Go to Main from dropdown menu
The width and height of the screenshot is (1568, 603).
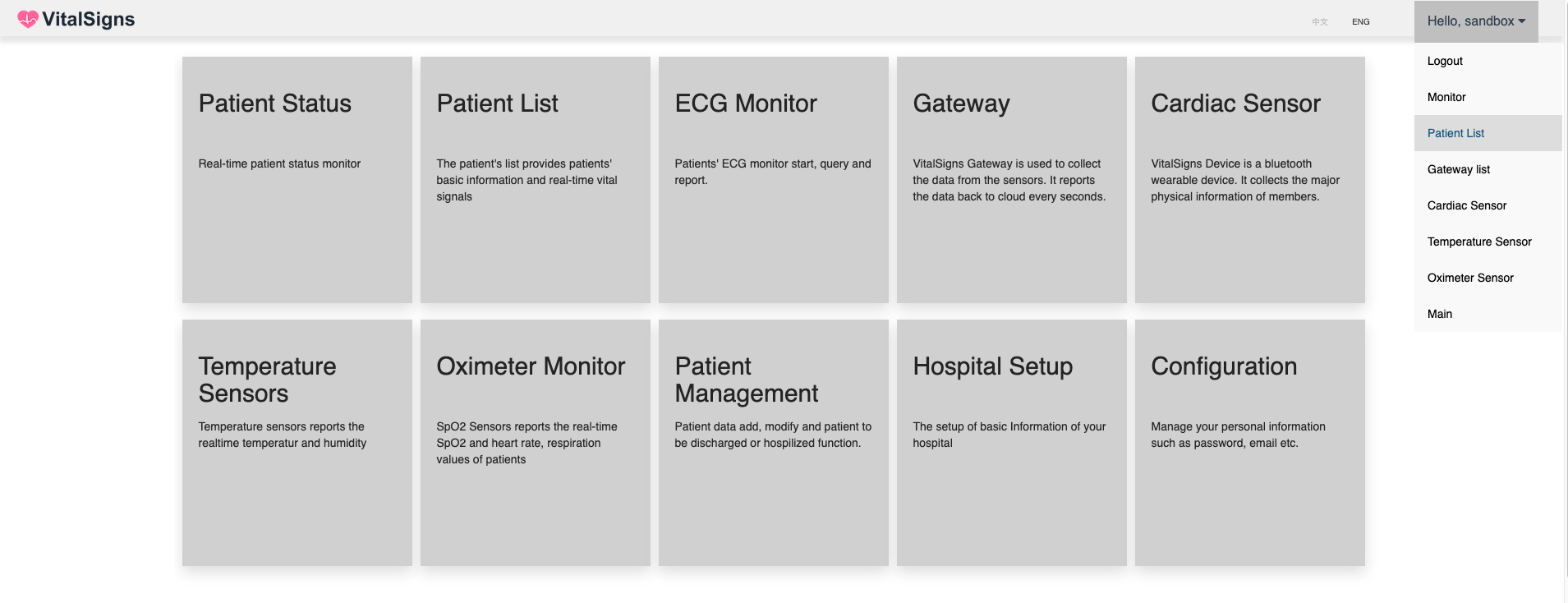(x=1488, y=314)
